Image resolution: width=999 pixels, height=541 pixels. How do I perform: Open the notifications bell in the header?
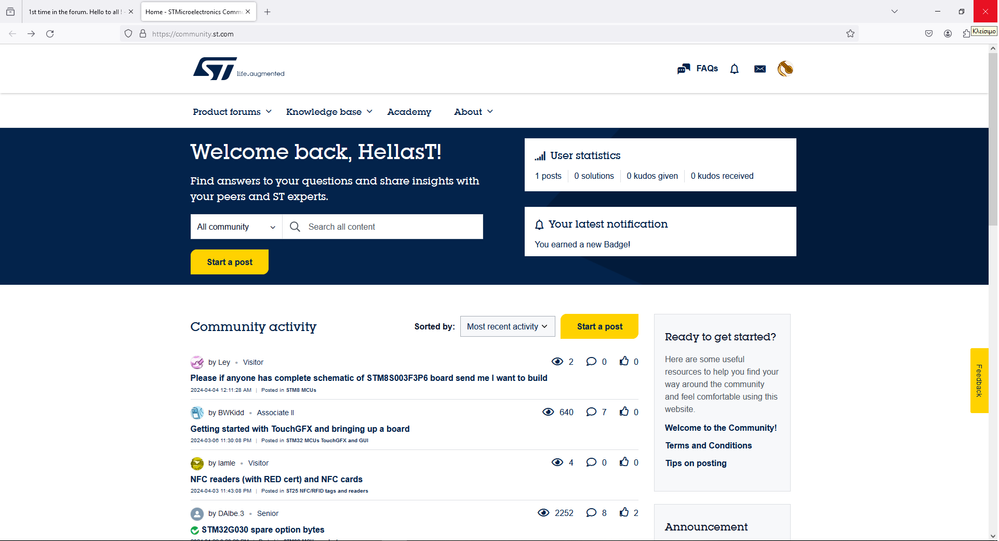pos(734,69)
